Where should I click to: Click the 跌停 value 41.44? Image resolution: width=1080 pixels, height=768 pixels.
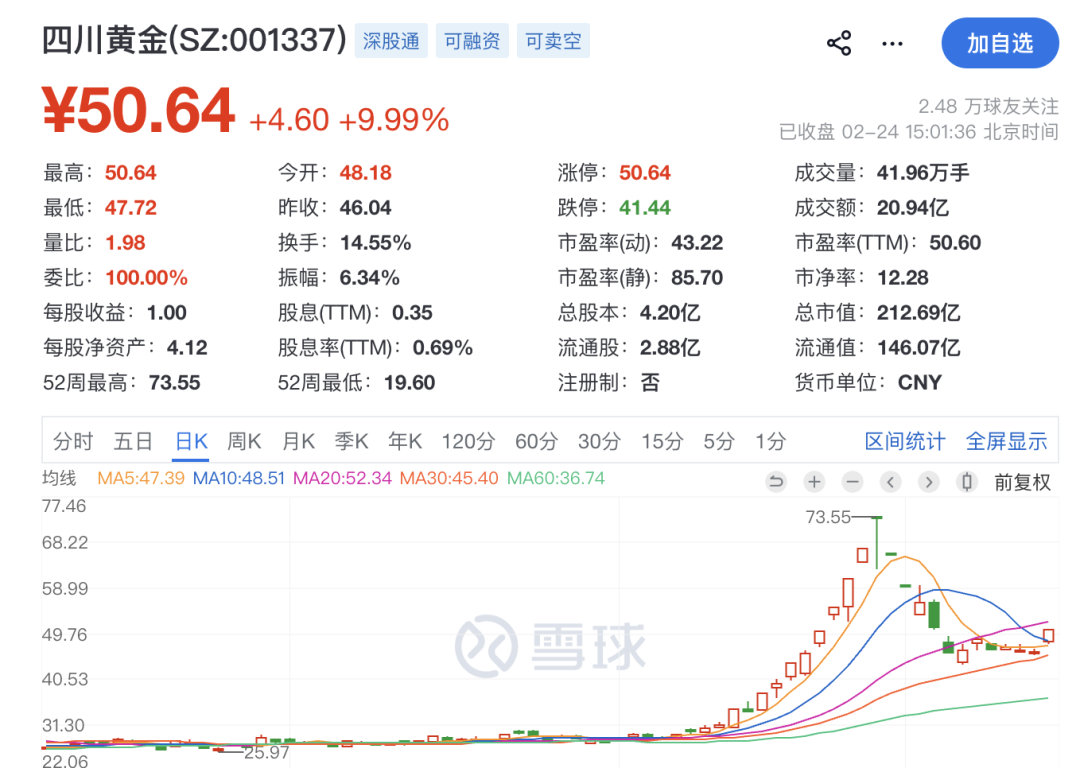pos(645,207)
